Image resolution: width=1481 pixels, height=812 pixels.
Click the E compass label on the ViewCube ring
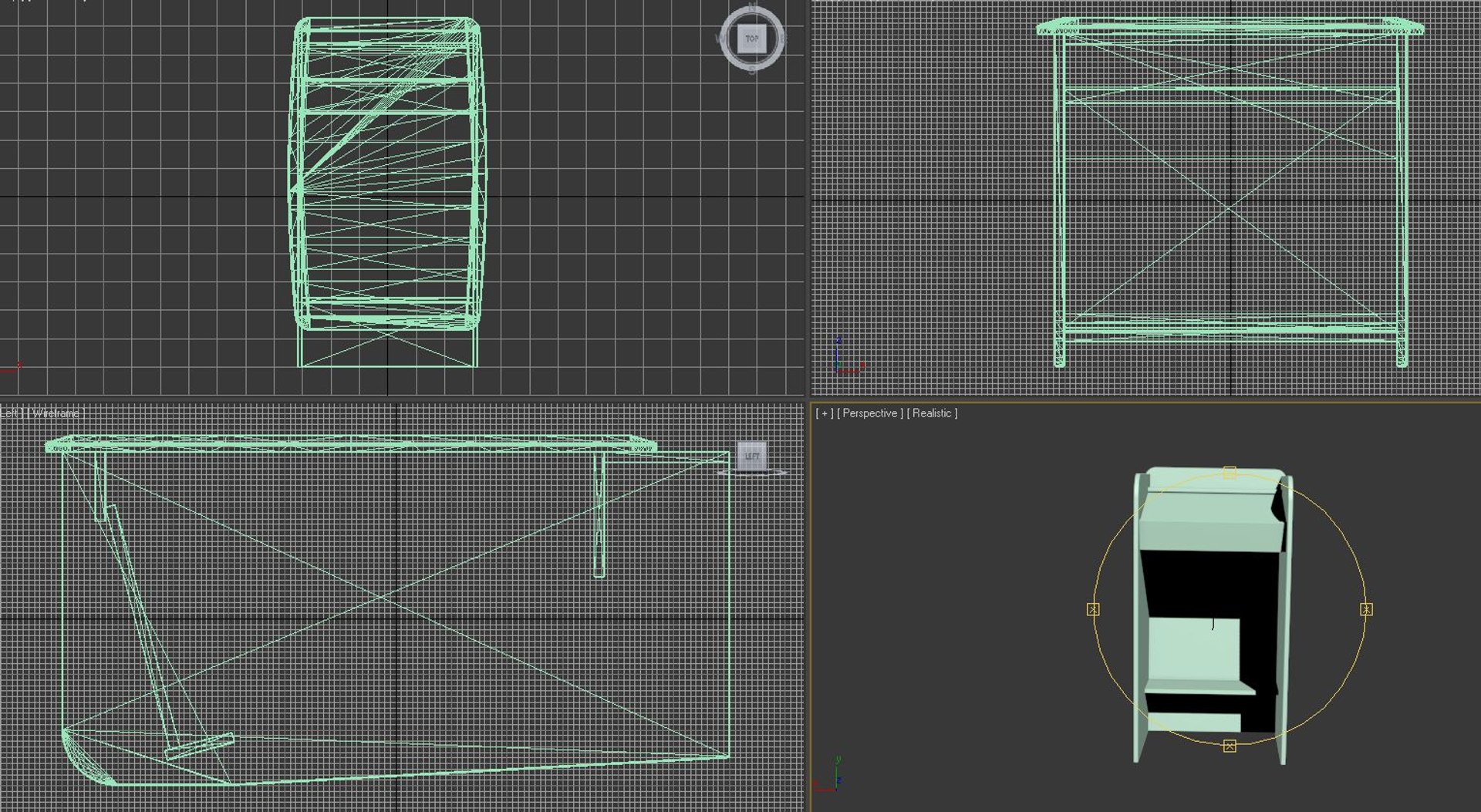pyautogui.click(x=784, y=39)
